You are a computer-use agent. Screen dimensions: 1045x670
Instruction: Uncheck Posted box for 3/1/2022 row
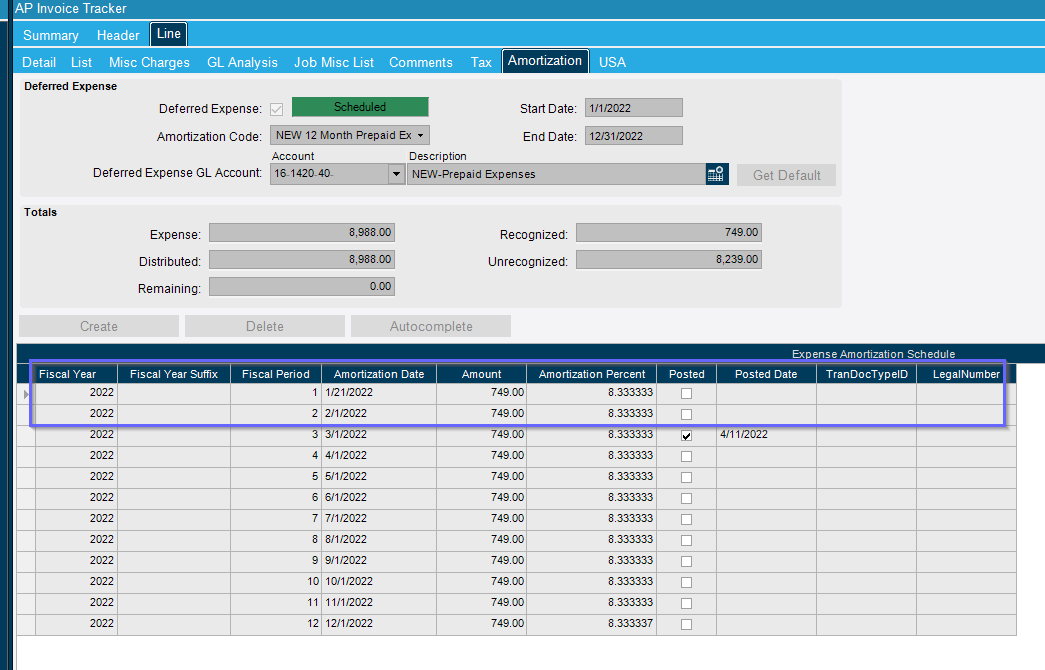[x=686, y=435]
